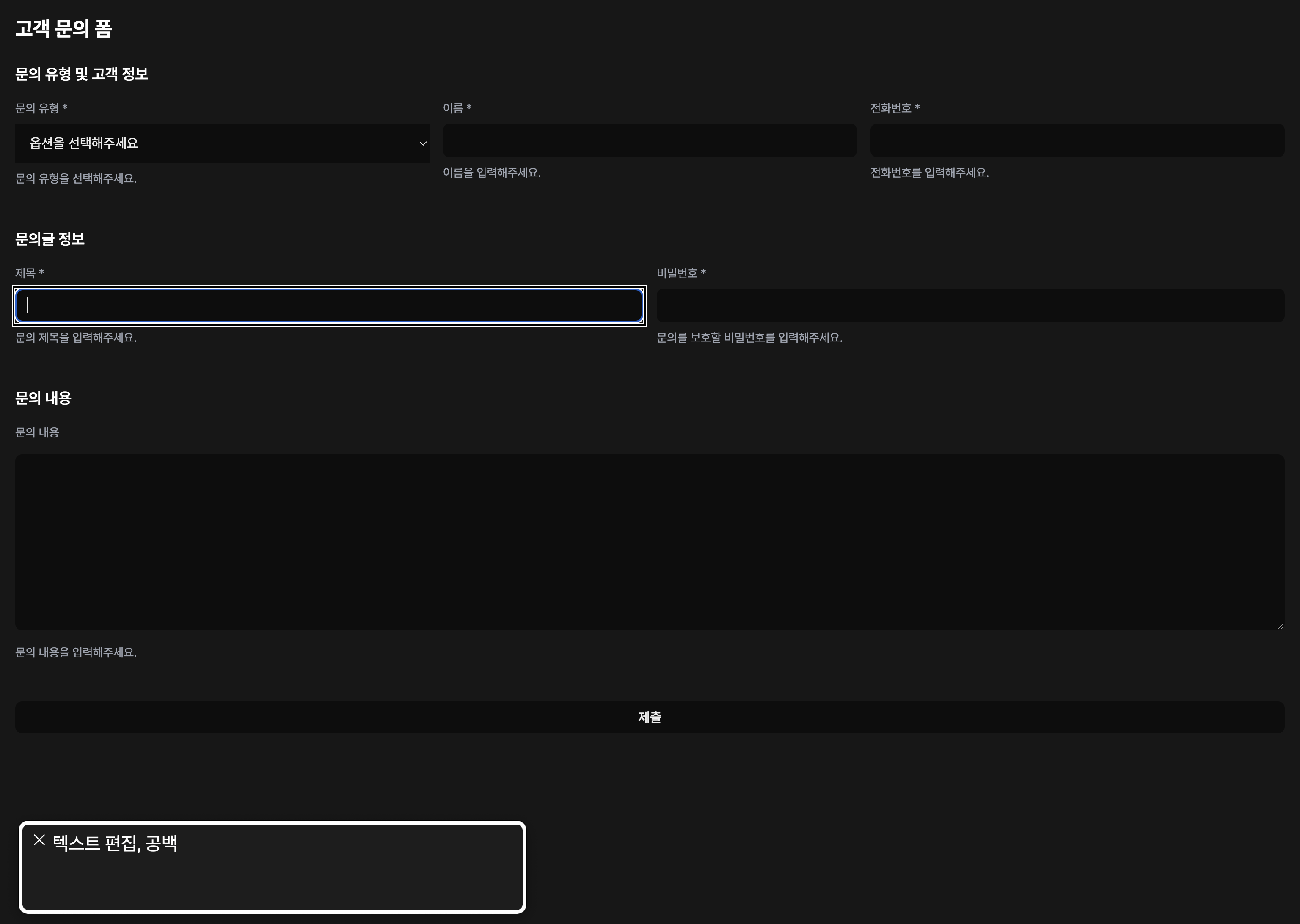Click helper text about 비밀번호 protection
The width and height of the screenshot is (1300, 924).
tap(749, 337)
